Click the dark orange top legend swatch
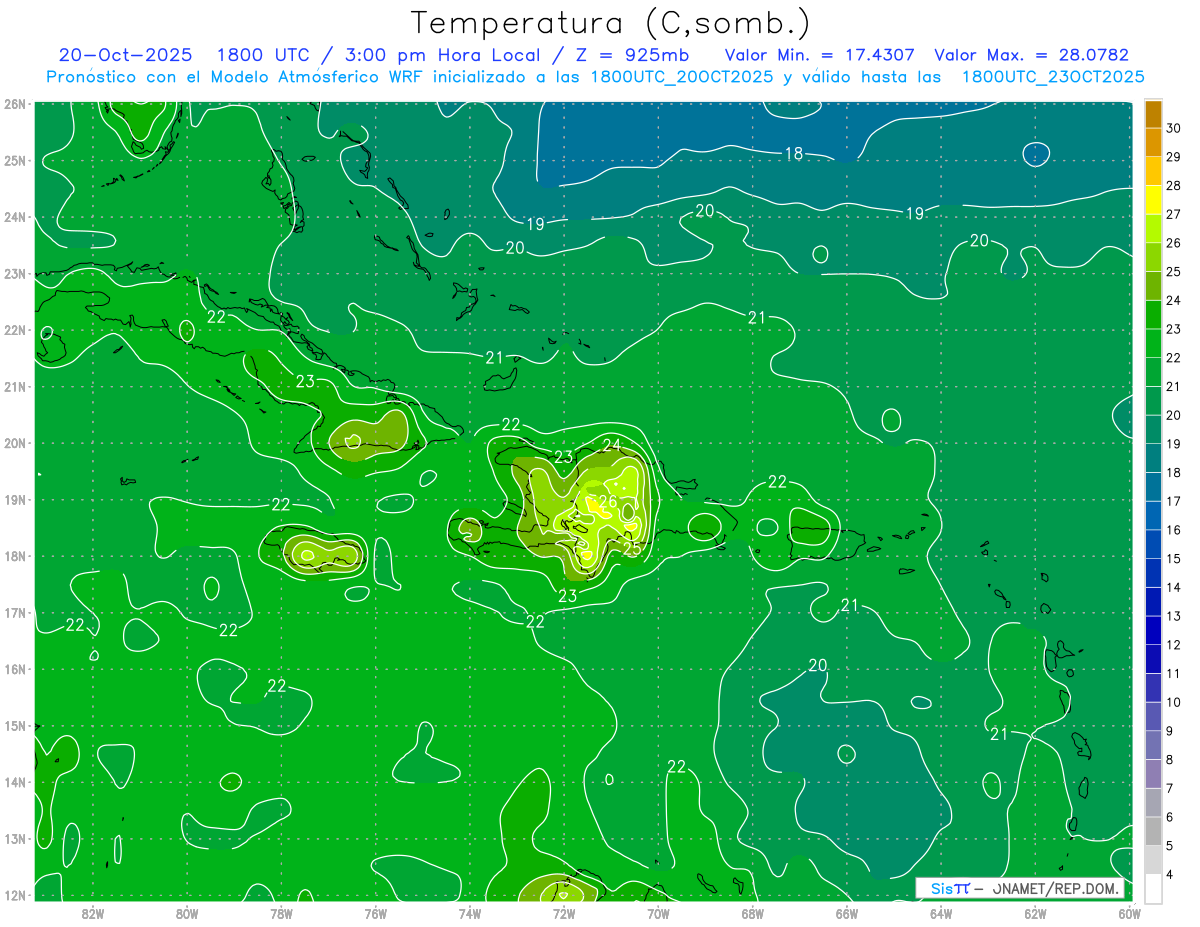 (x=1152, y=113)
